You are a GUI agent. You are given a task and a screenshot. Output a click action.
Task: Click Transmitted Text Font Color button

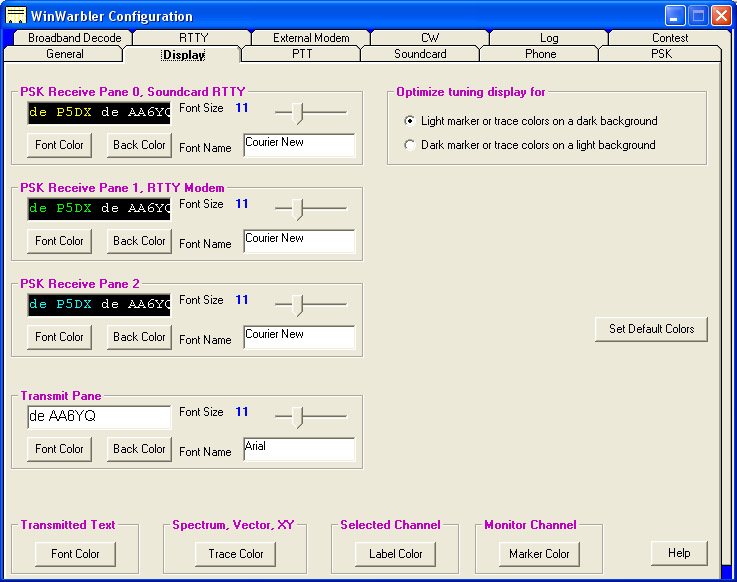click(75, 554)
